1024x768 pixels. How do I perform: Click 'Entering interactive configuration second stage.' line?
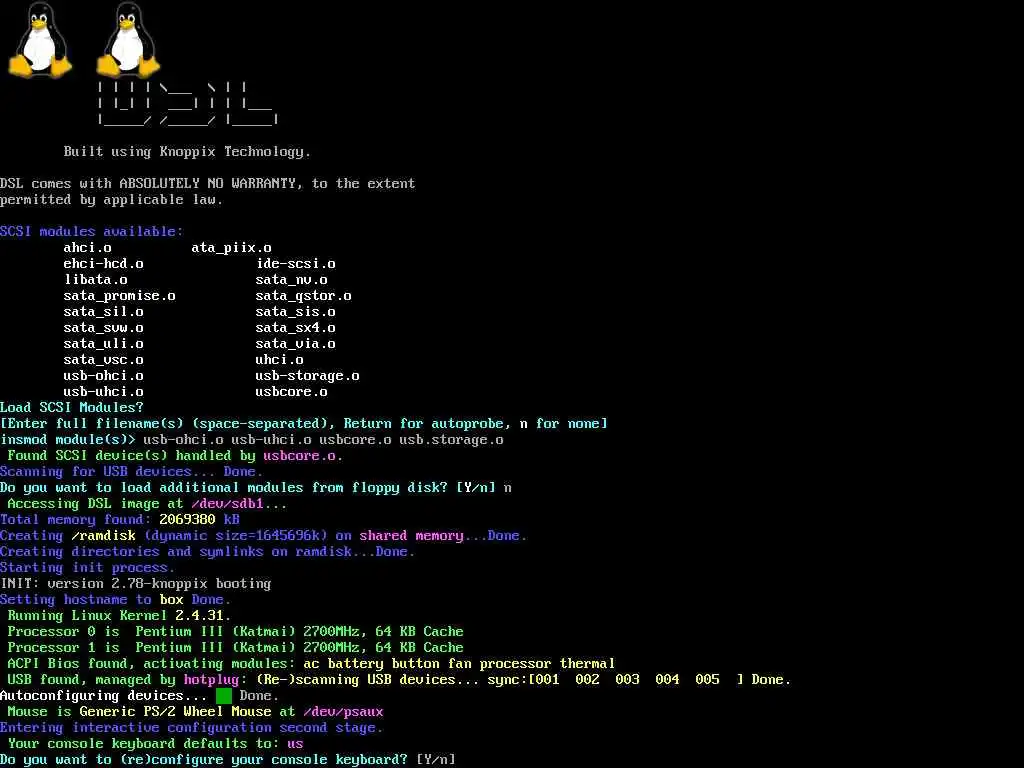coord(191,728)
